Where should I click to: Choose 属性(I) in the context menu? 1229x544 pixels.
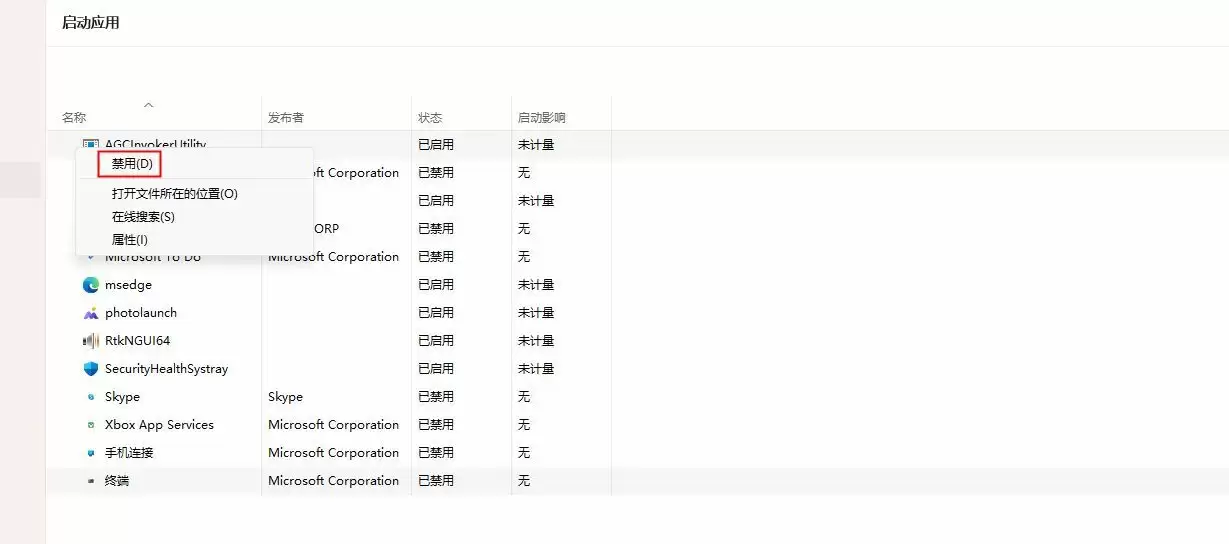tap(130, 240)
